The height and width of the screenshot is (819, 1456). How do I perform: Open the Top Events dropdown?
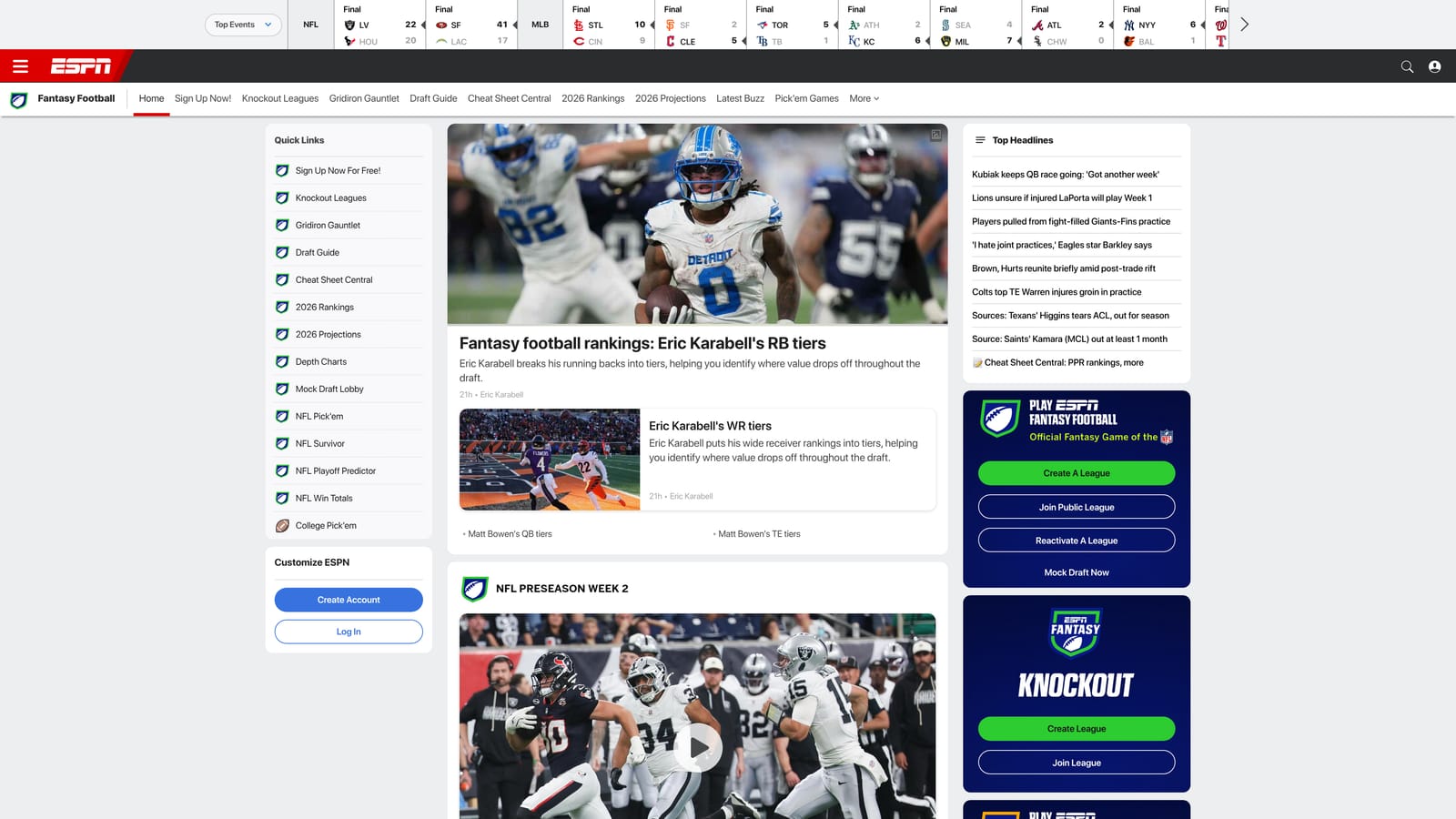243,25
